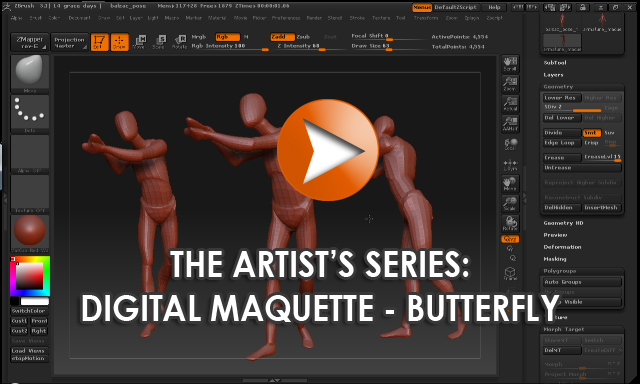
Task: Activate the Draw mode button
Action: [x=120, y=42]
